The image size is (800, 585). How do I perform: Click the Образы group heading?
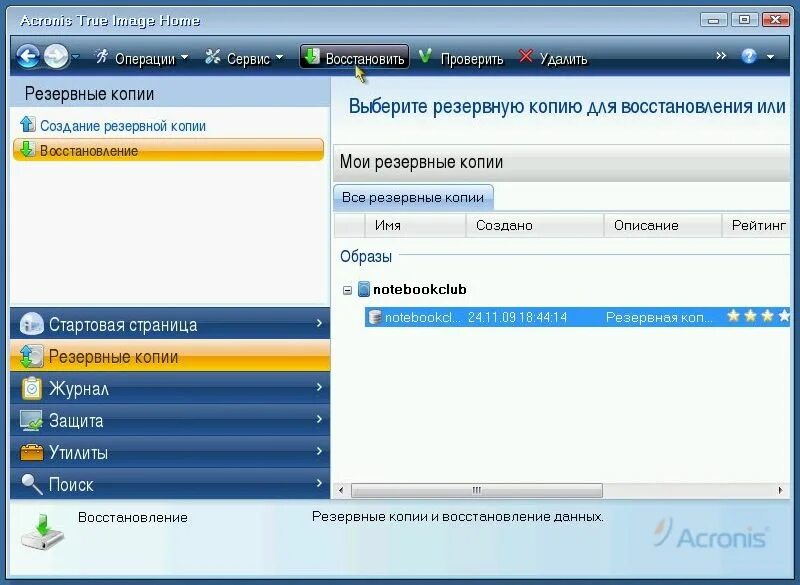[x=366, y=256]
